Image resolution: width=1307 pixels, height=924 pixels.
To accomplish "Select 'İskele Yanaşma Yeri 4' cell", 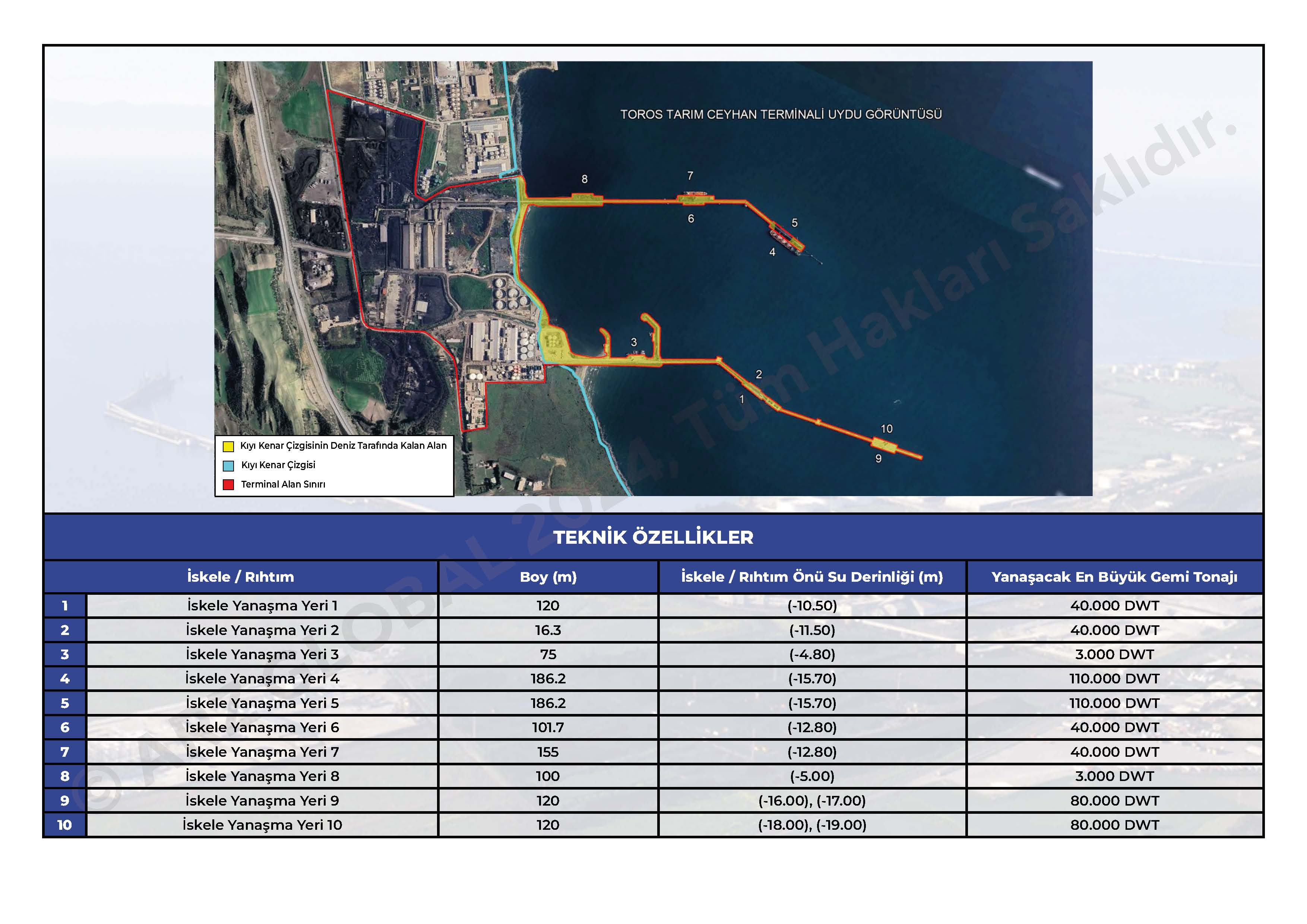I will click(262, 679).
